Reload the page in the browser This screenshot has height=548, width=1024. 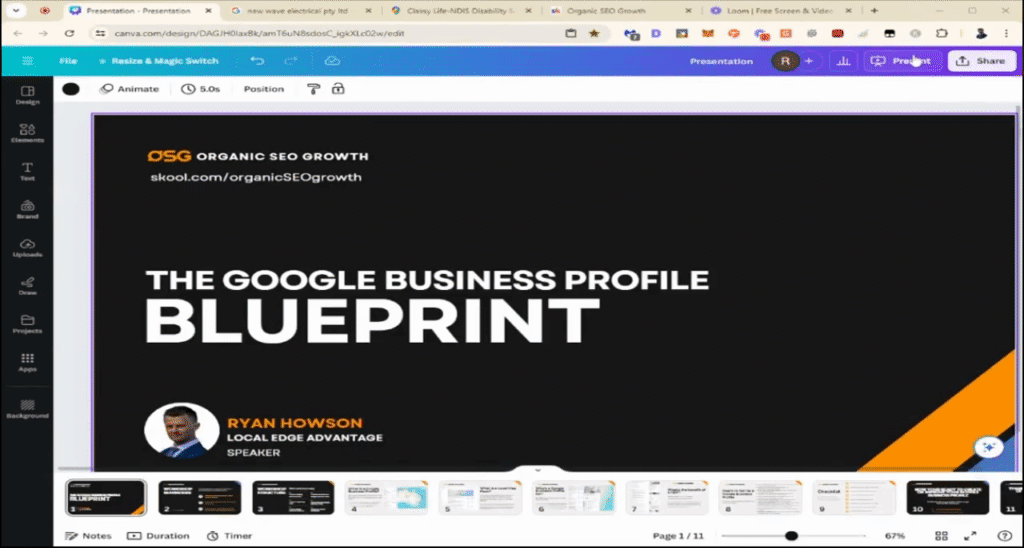[69, 33]
